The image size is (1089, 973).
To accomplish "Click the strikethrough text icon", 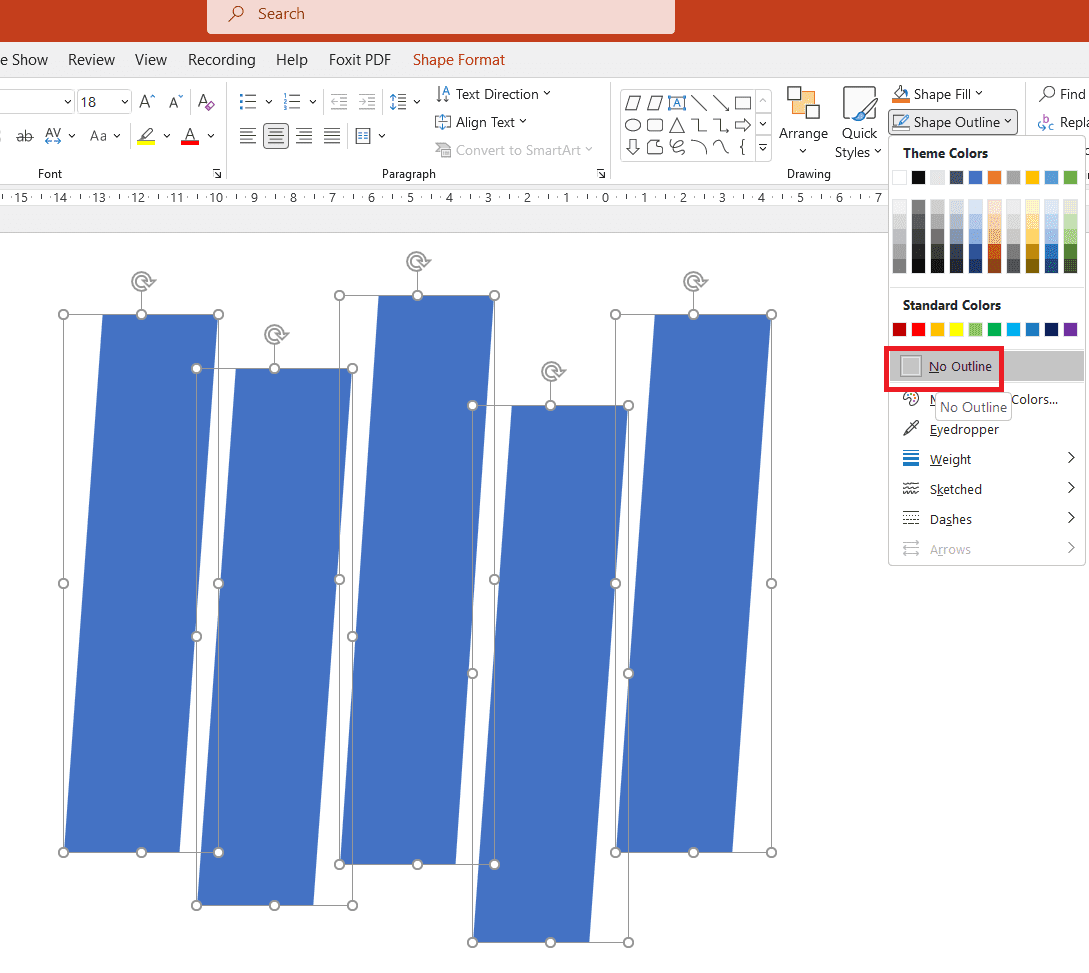I will point(24,136).
